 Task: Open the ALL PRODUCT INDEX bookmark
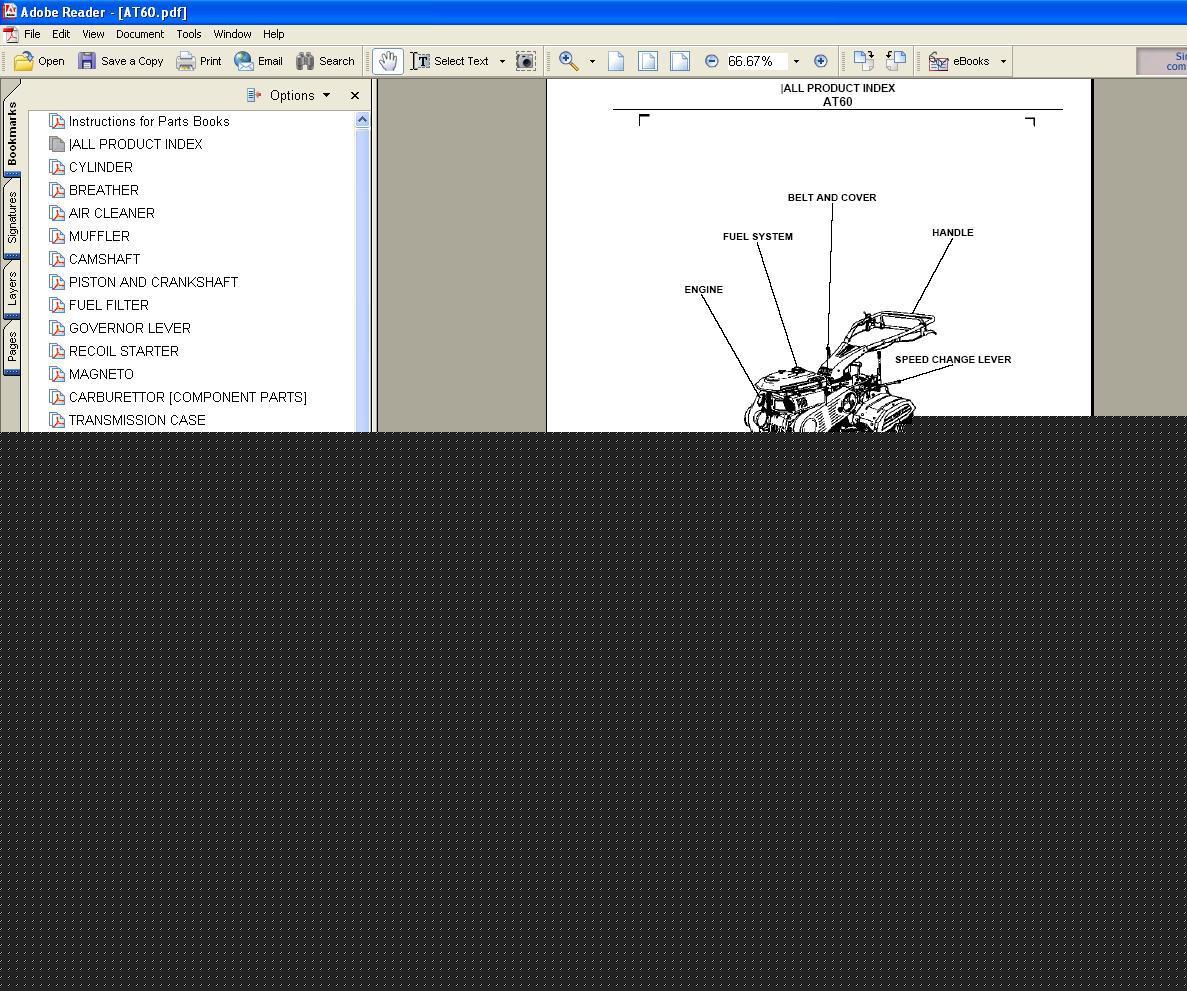pos(136,144)
